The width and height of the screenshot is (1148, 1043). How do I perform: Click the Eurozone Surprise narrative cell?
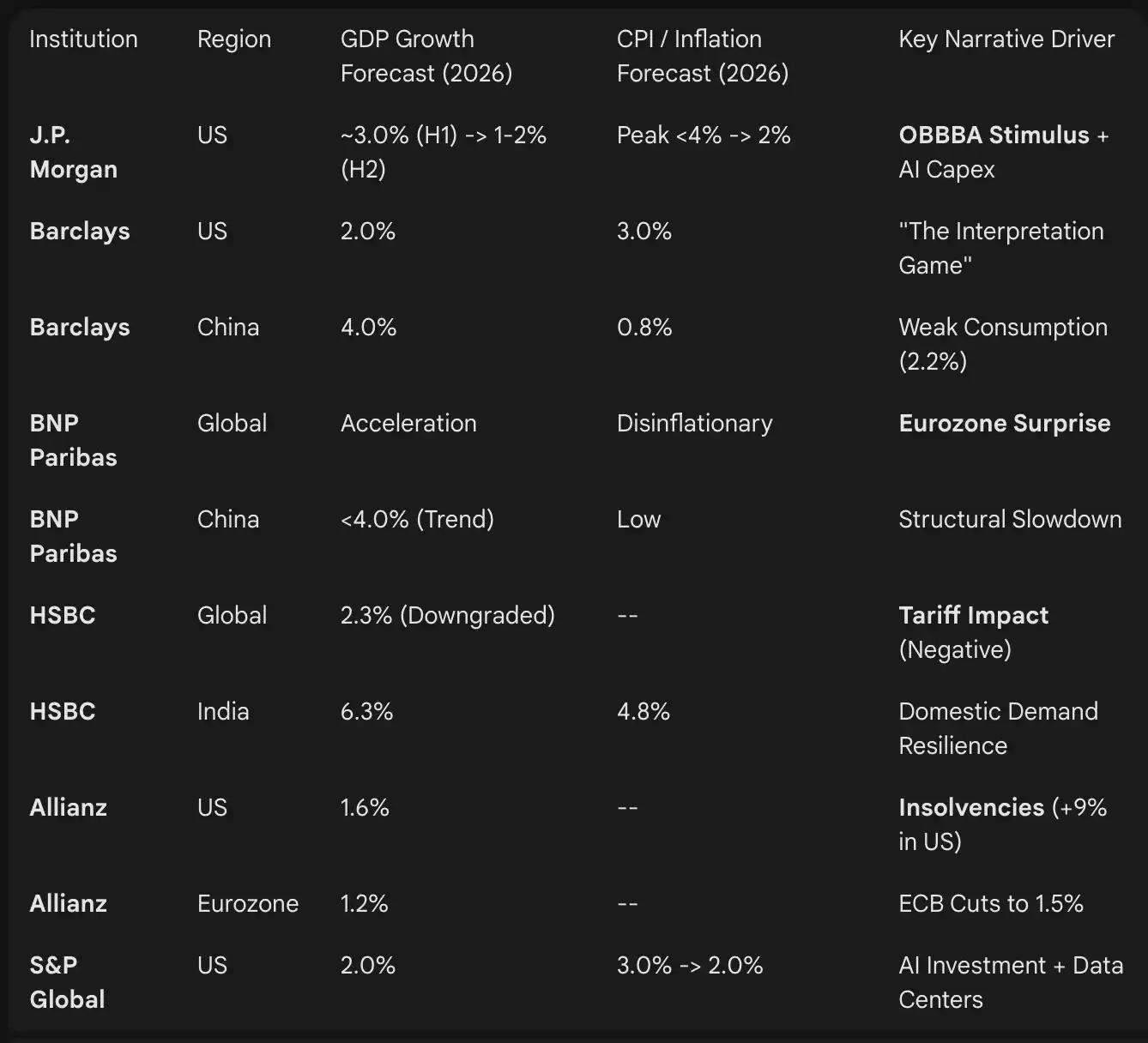[1004, 424]
